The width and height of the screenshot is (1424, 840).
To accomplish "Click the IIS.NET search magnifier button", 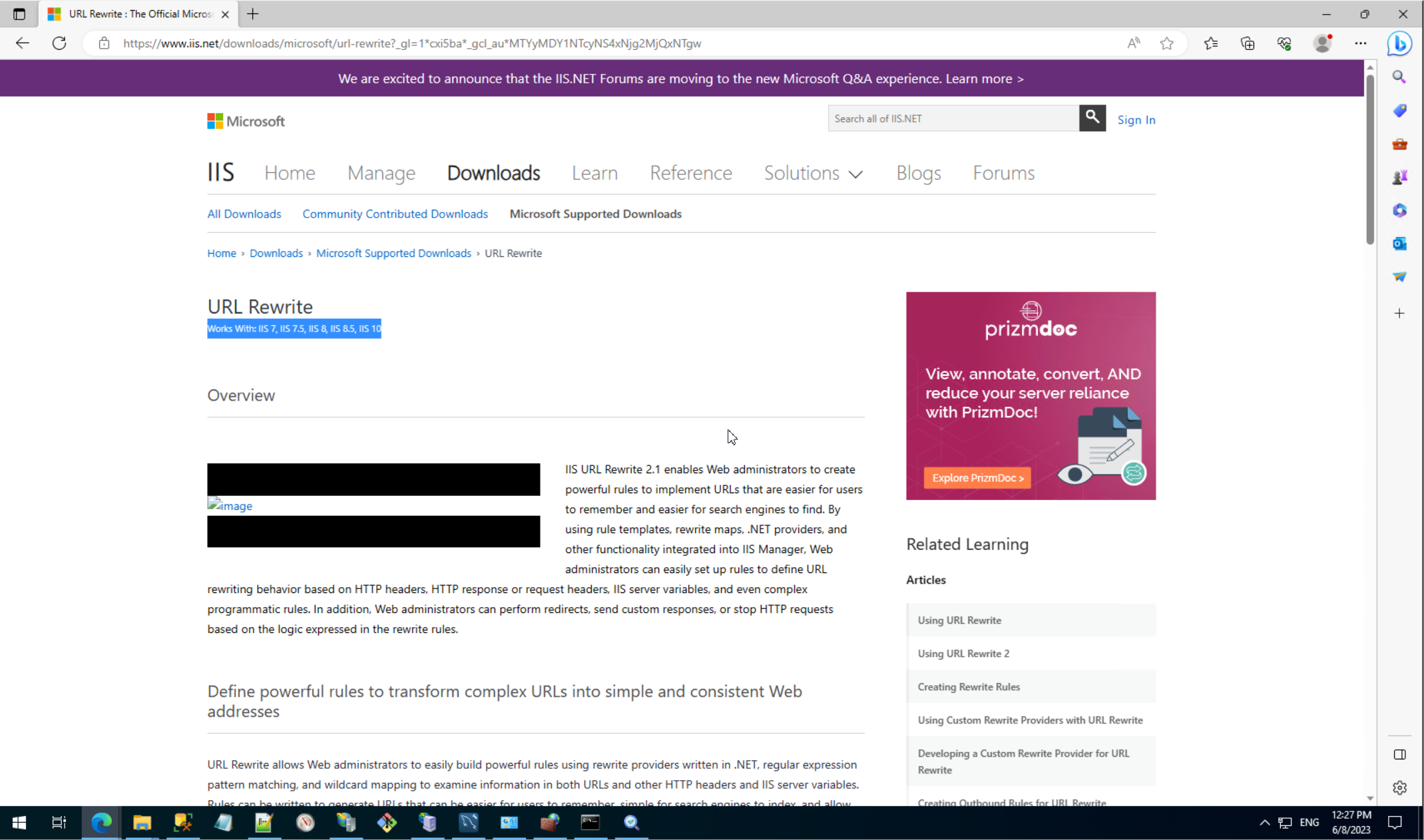I will pos(1092,118).
